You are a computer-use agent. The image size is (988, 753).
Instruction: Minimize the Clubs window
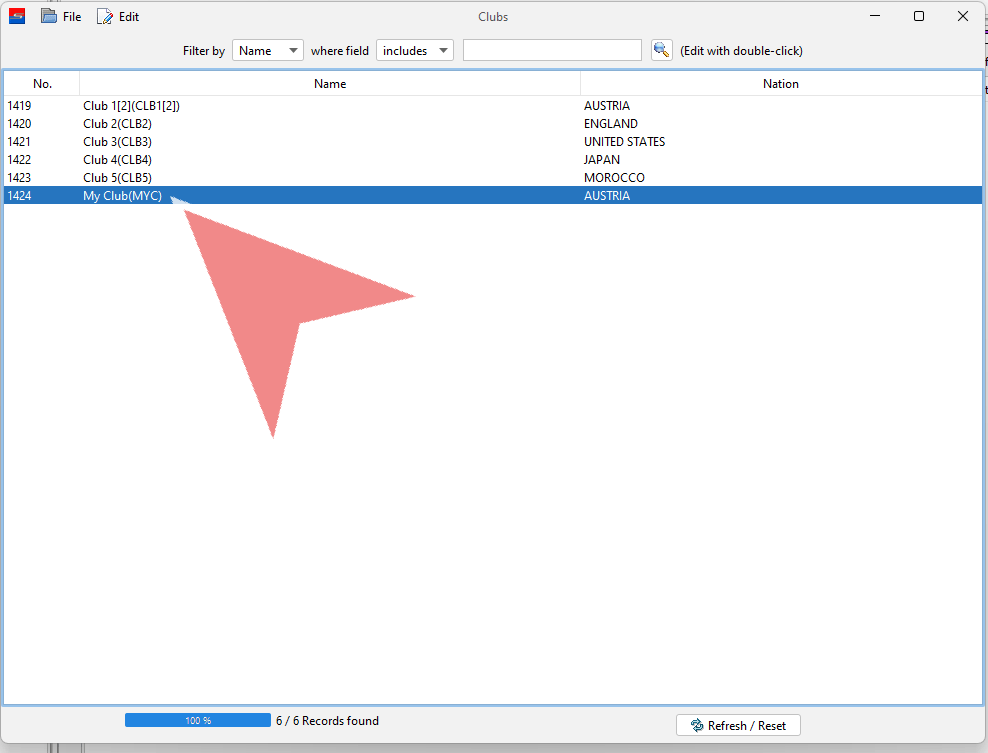(874, 16)
